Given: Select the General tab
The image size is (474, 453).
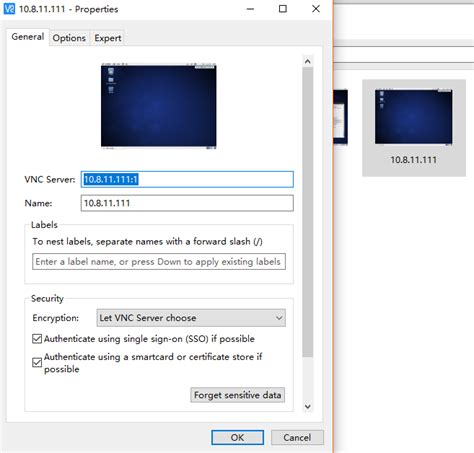Looking at the screenshot, I should pos(28,37).
